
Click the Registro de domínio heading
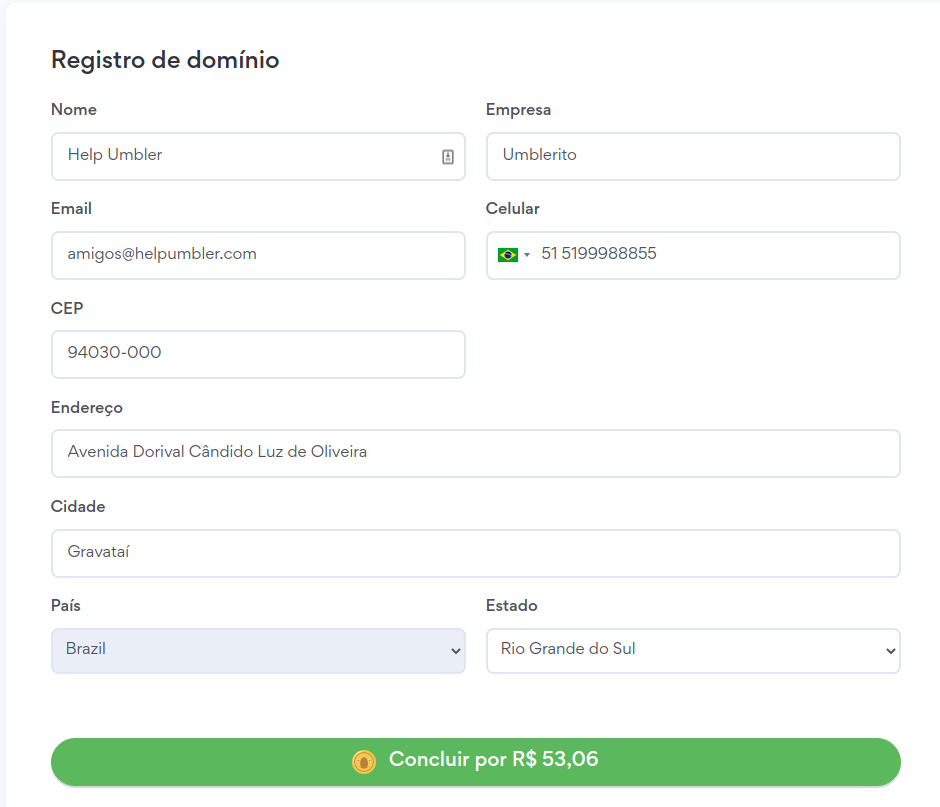click(165, 60)
